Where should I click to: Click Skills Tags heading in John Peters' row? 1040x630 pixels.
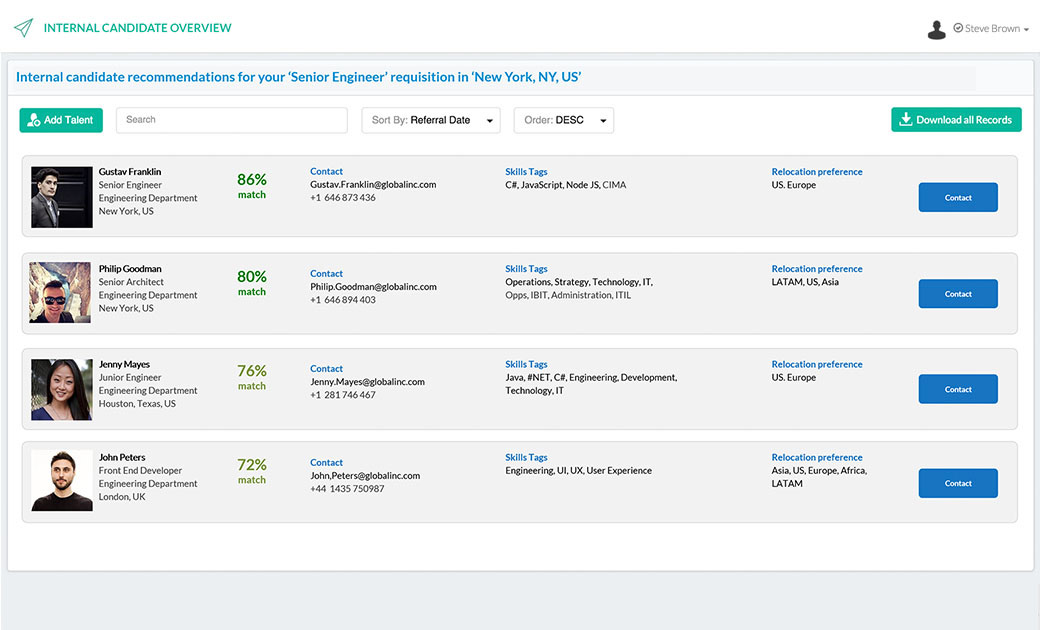pos(526,457)
